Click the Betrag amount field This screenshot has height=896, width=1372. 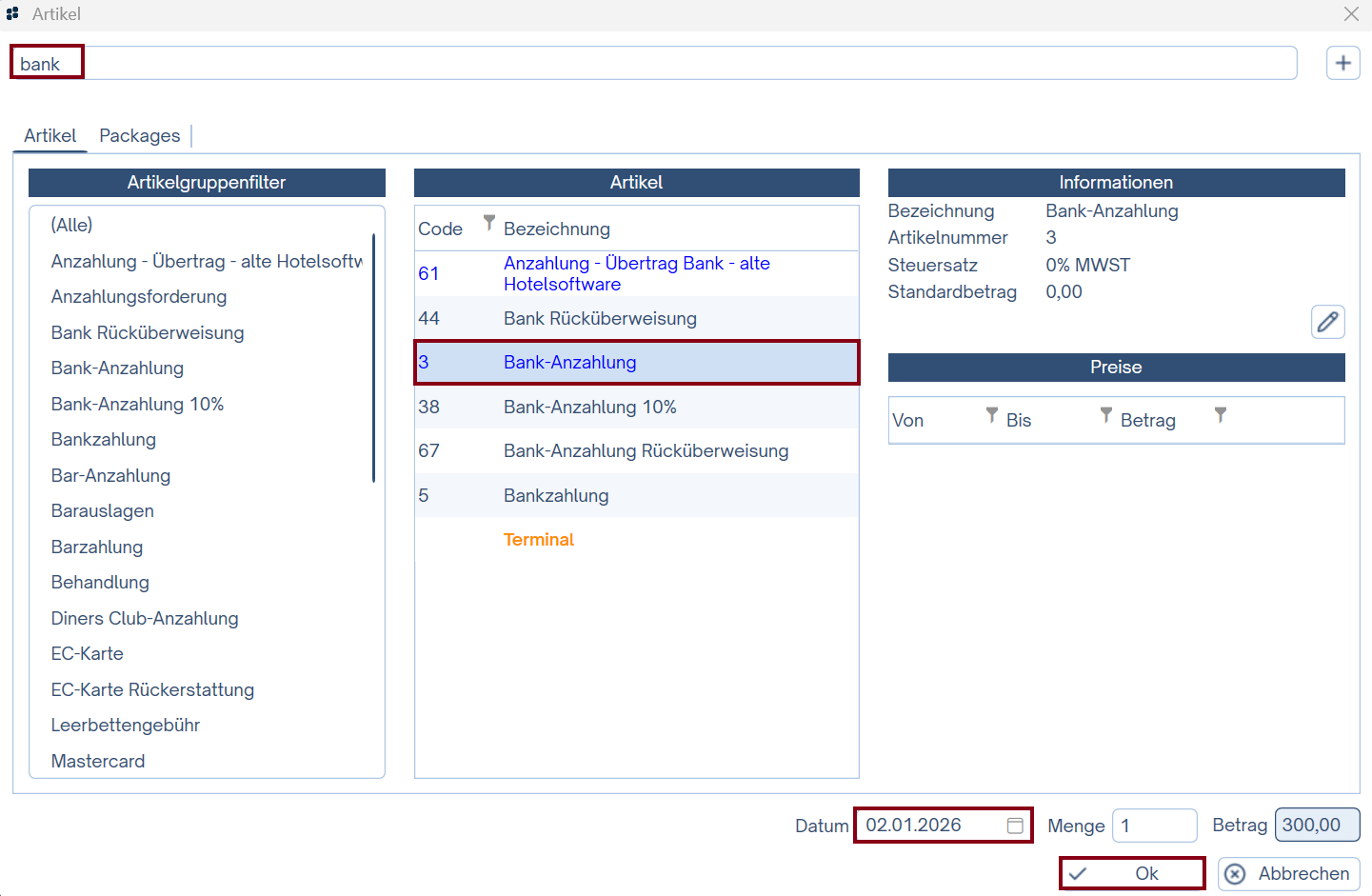click(x=1317, y=826)
